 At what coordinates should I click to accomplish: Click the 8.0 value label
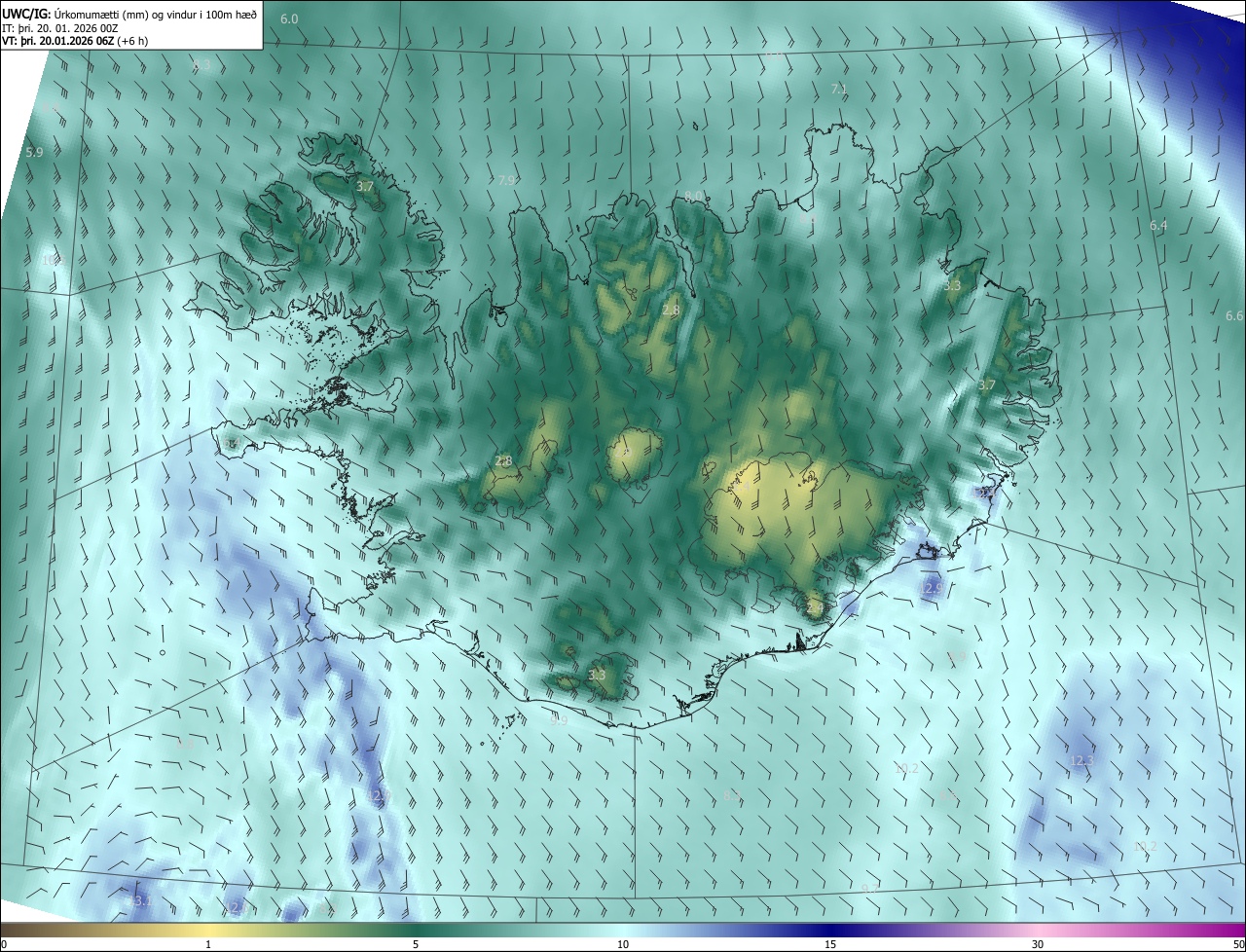click(x=693, y=197)
